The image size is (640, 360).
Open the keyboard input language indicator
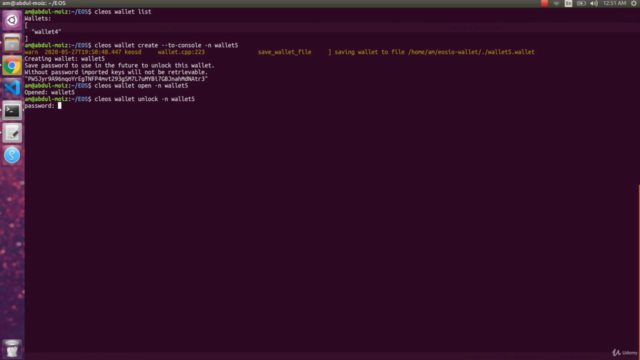tap(568, 3)
